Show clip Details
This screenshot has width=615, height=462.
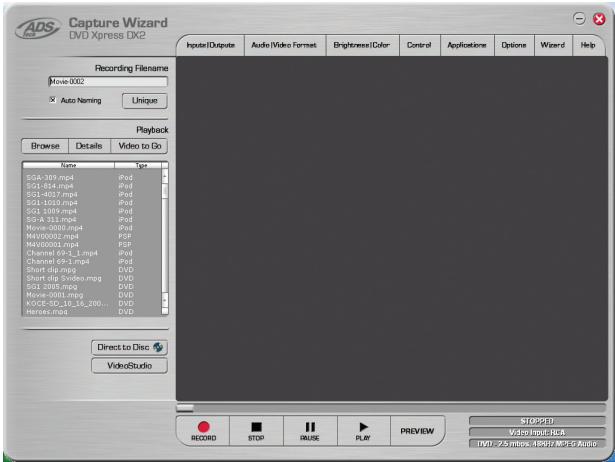coord(89,146)
